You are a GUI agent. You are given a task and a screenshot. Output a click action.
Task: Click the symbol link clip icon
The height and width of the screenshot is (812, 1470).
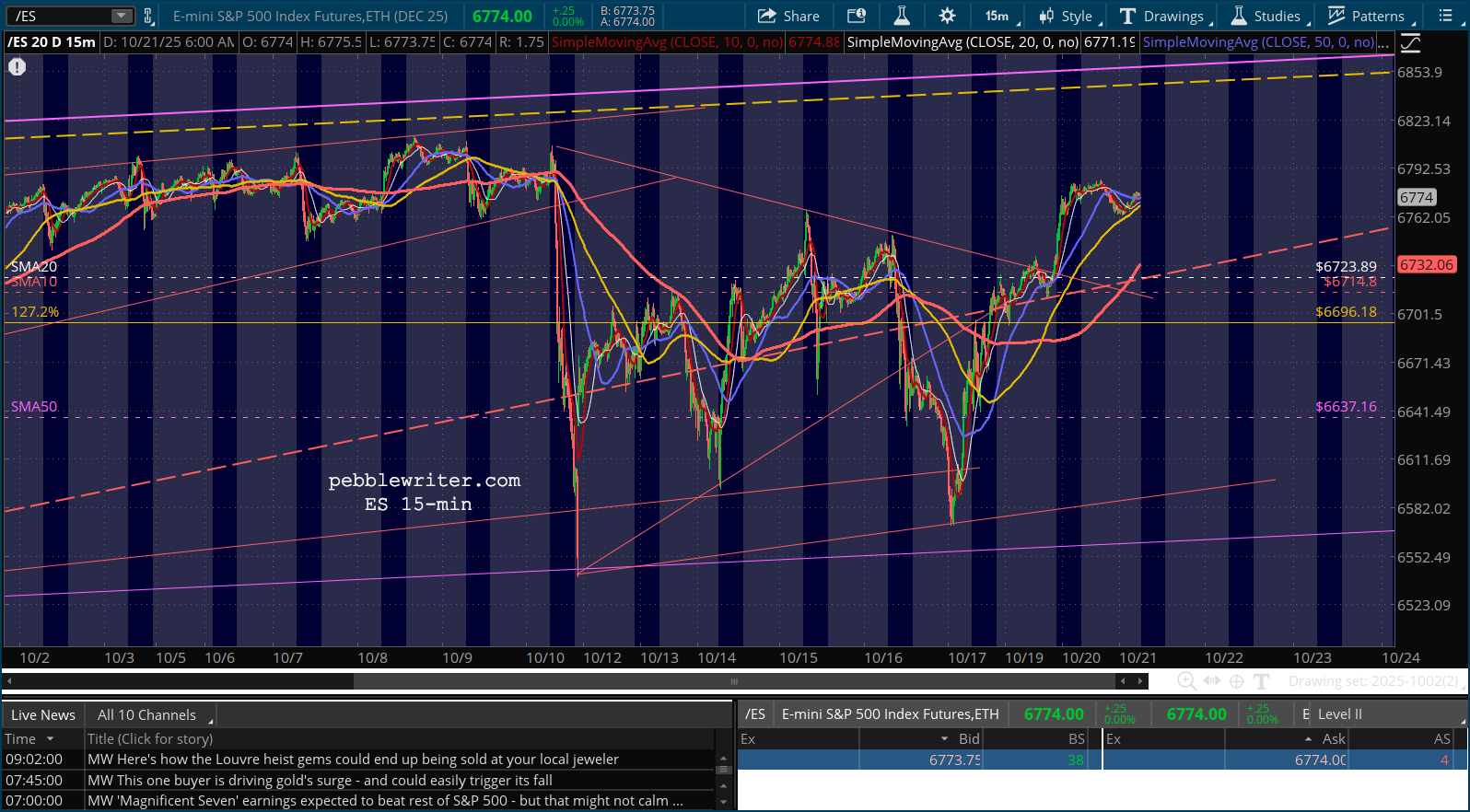tap(148, 16)
